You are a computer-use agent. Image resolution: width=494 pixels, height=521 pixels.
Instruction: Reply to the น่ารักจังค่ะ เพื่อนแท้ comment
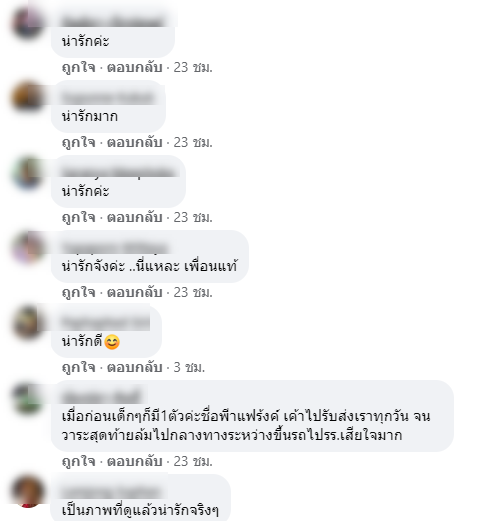(134, 293)
